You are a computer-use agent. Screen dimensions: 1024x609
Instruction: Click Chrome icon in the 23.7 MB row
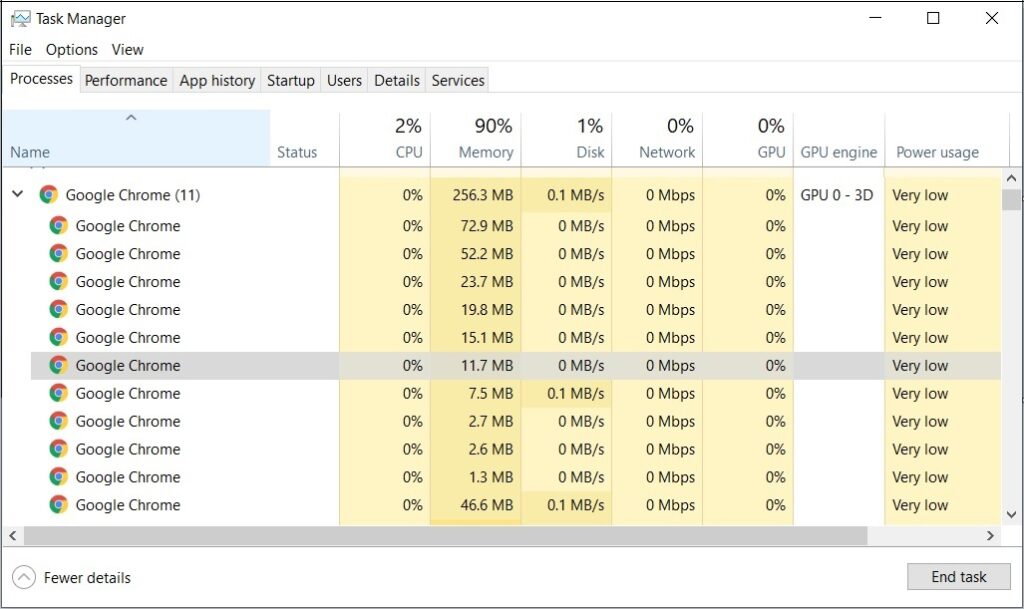58,282
